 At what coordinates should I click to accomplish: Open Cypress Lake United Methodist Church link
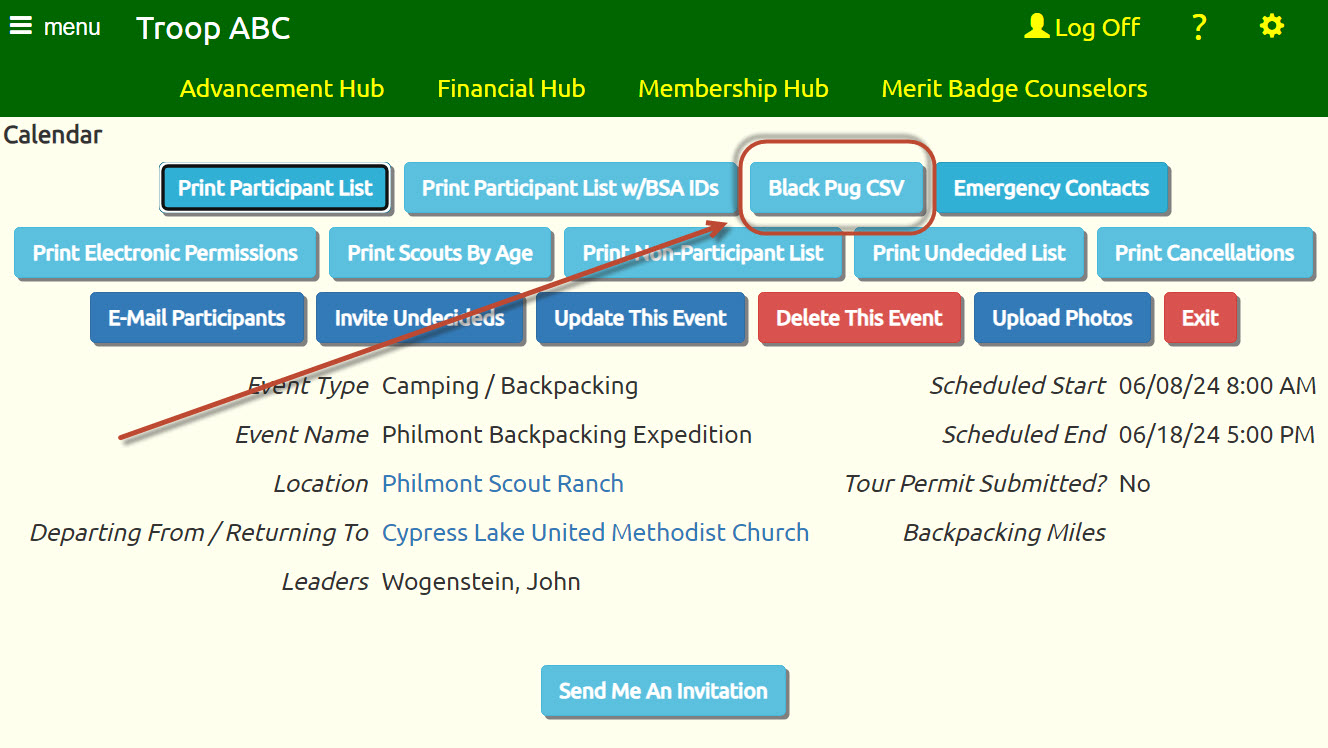(596, 533)
